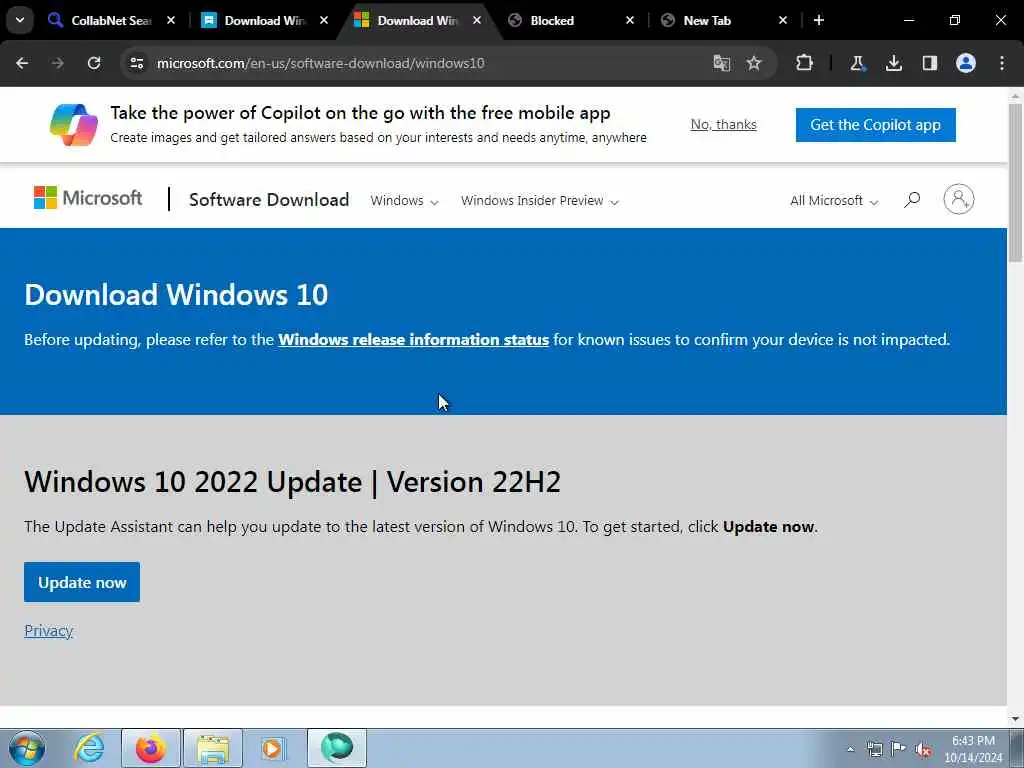Expand the Windows Insider Preview menu

(539, 200)
